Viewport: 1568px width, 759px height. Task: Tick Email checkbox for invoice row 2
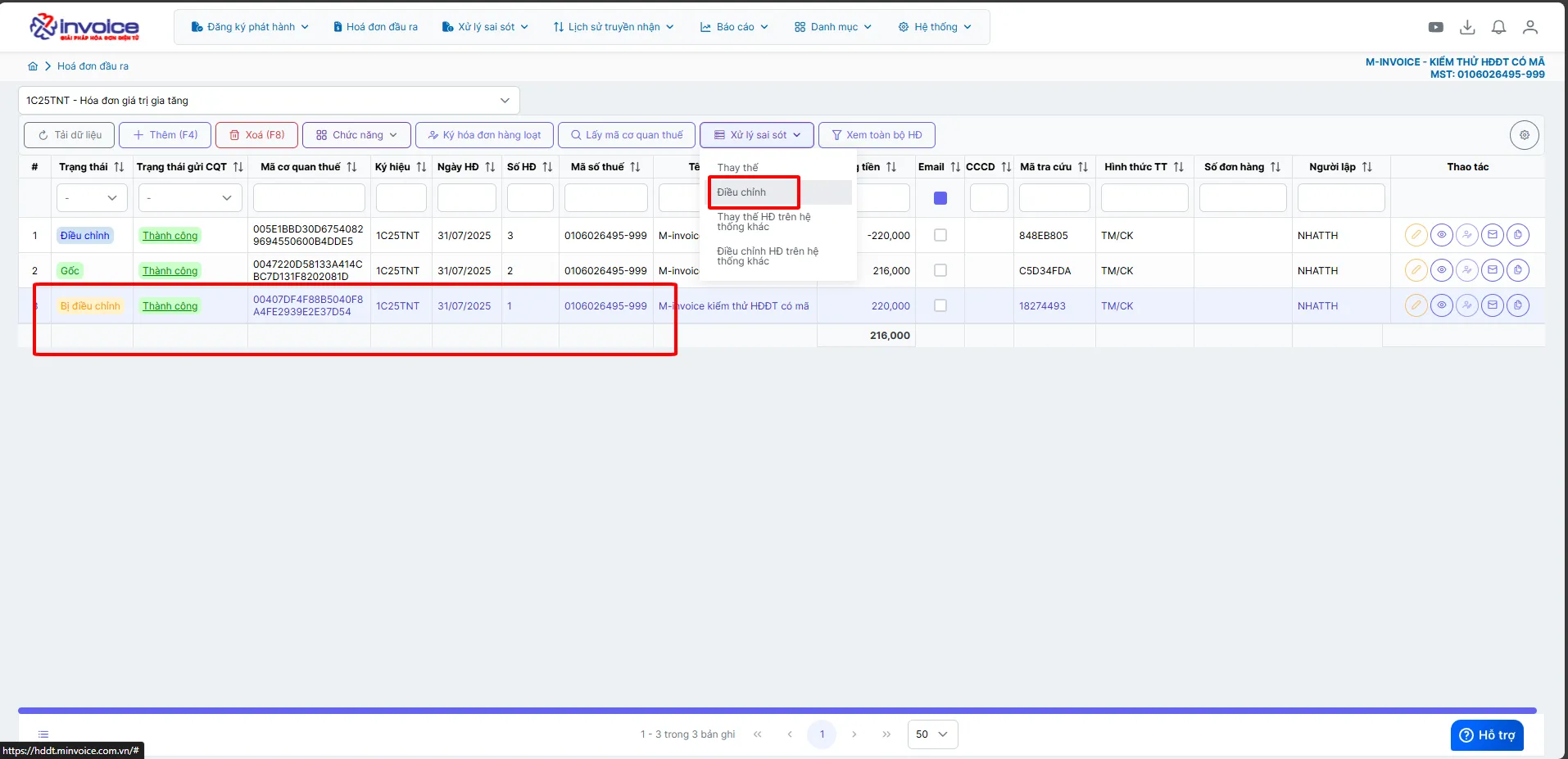[x=940, y=270]
